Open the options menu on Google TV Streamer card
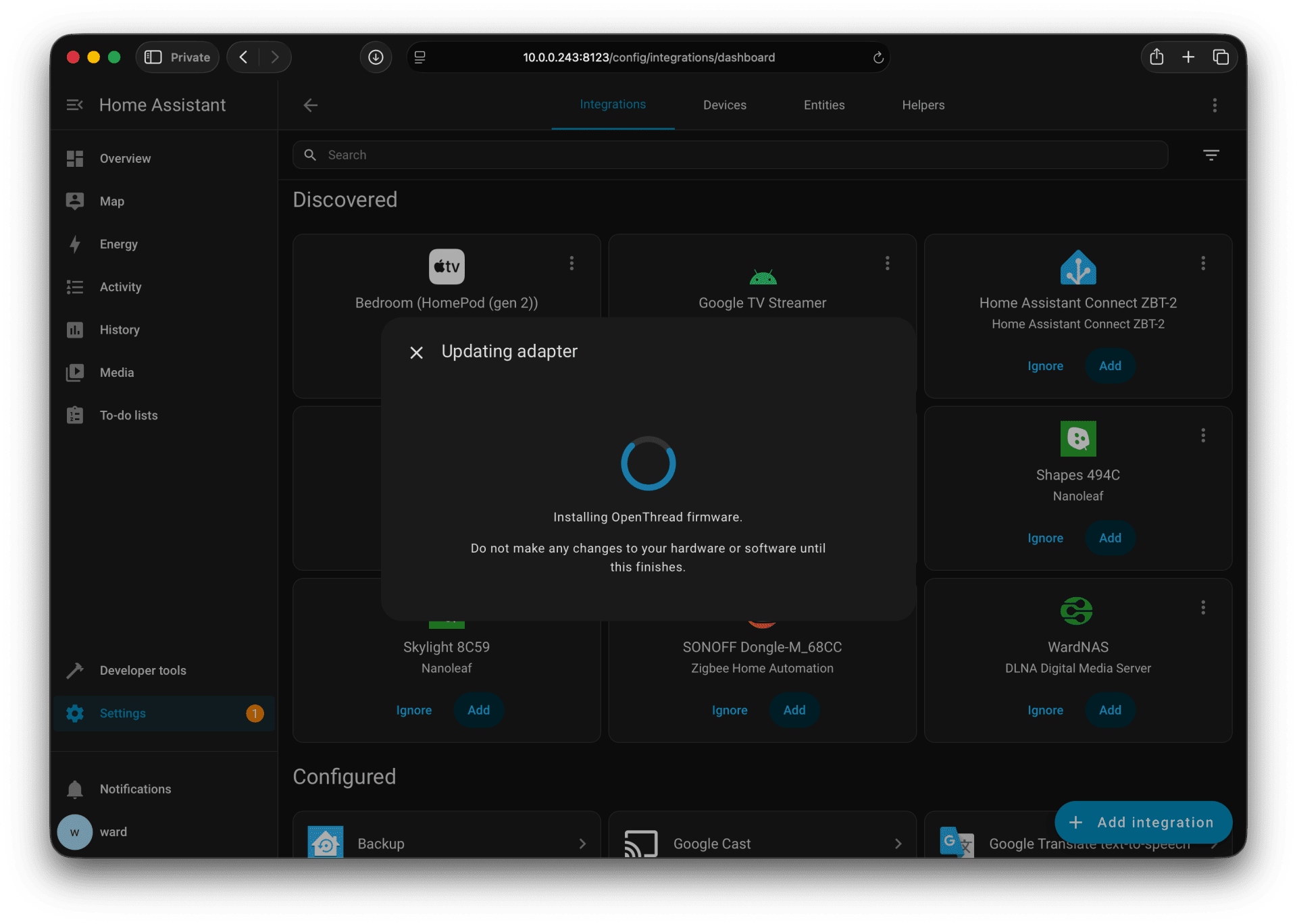The image size is (1297, 924). [887, 263]
